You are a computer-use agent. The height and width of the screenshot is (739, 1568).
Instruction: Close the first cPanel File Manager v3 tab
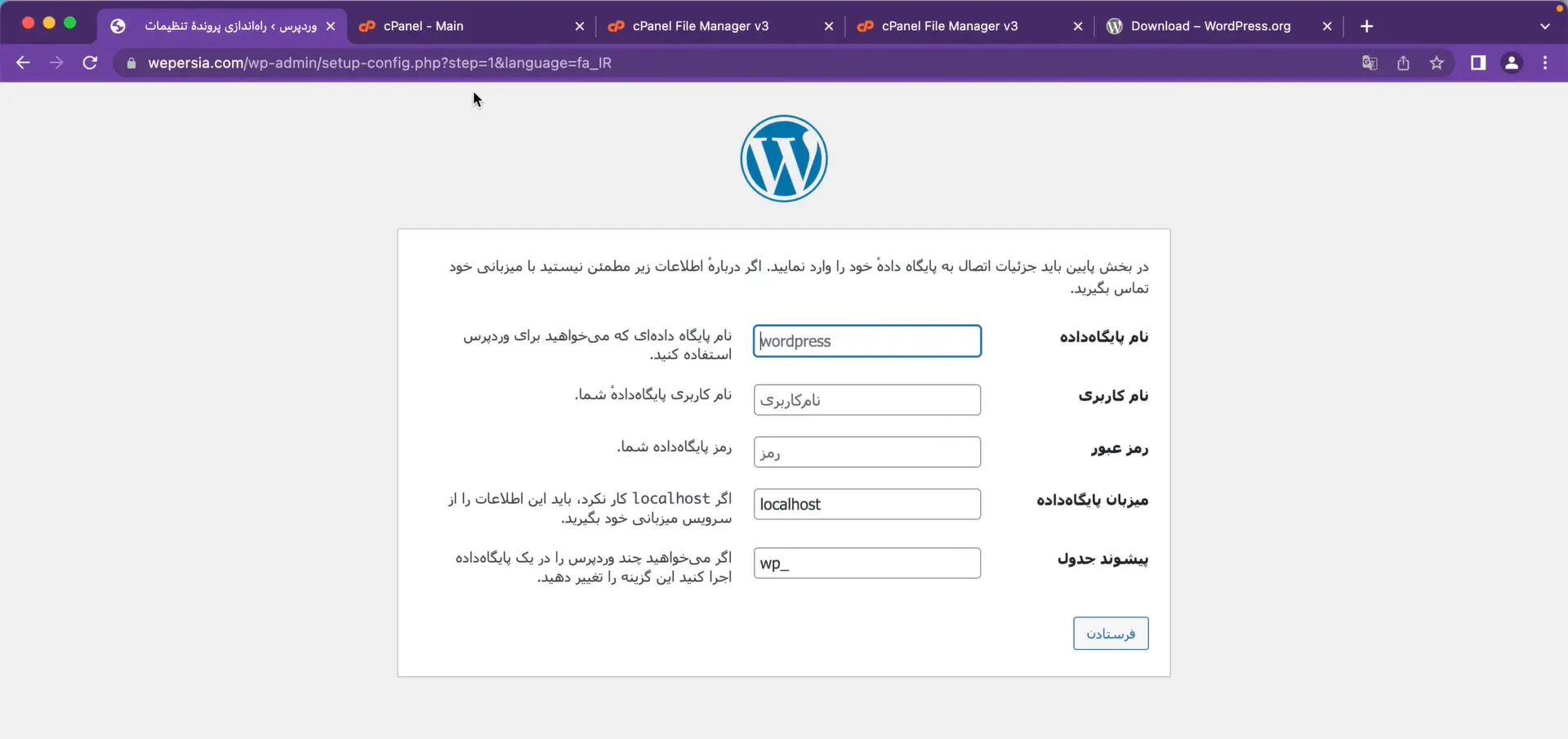pyautogui.click(x=829, y=26)
